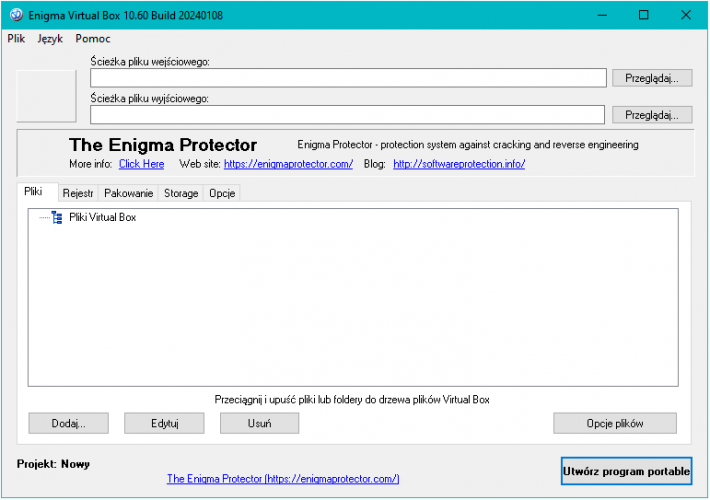
Task: Switch to the Storage tab
Action: click(181, 193)
